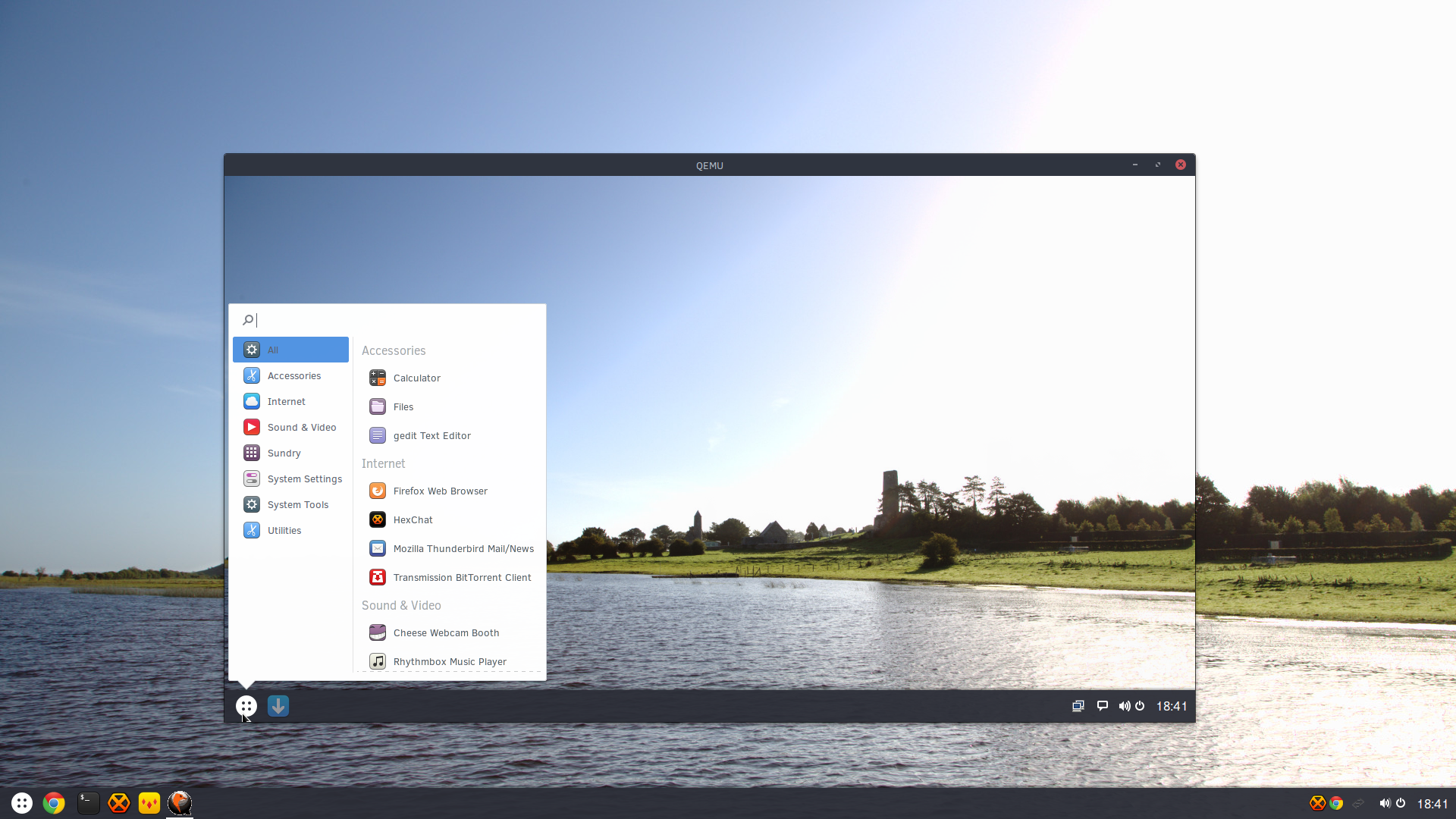Select the Sundry category
This screenshot has width=1456, height=819.
click(290, 453)
